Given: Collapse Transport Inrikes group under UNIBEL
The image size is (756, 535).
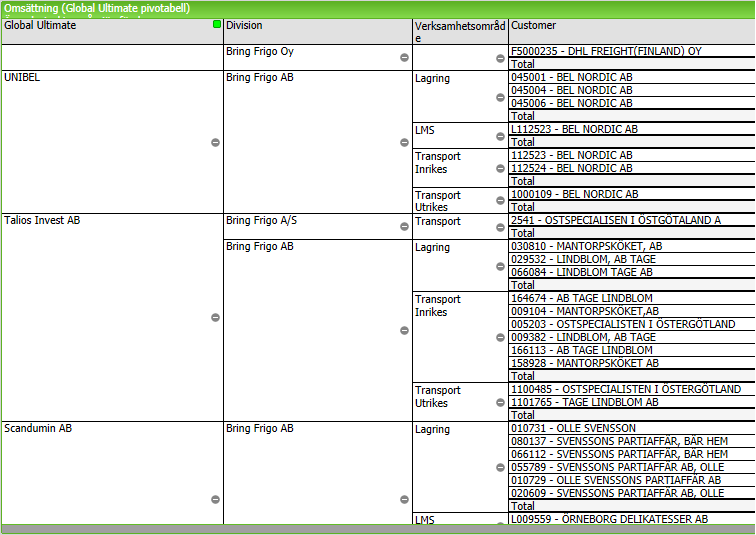Looking at the screenshot, I should (500, 169).
